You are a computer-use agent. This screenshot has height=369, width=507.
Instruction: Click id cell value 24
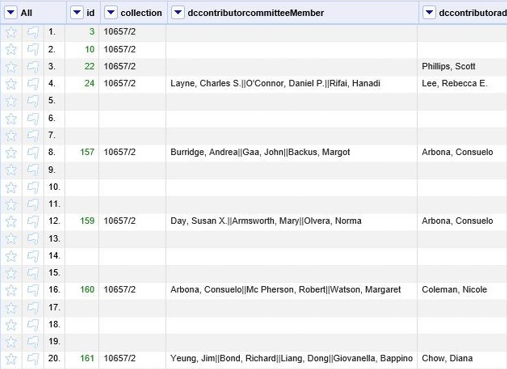click(x=89, y=83)
